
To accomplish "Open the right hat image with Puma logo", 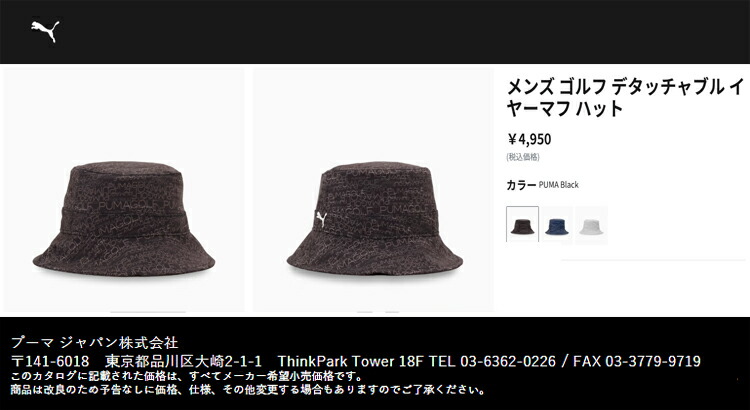I will (x=374, y=190).
